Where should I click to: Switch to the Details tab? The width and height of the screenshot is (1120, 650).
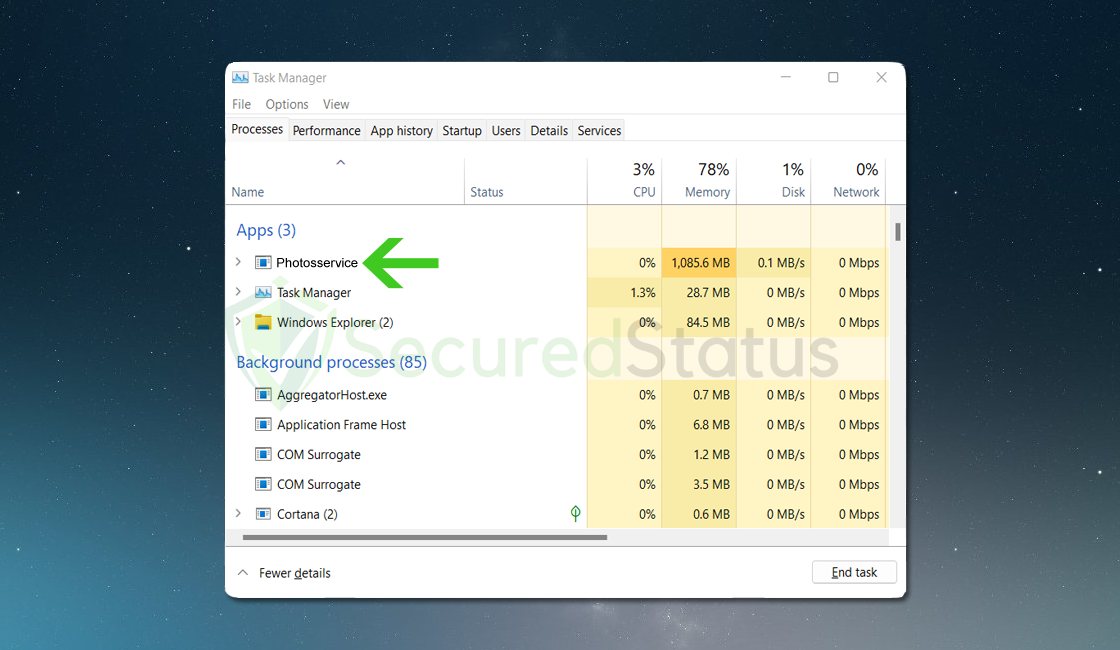[x=549, y=131]
